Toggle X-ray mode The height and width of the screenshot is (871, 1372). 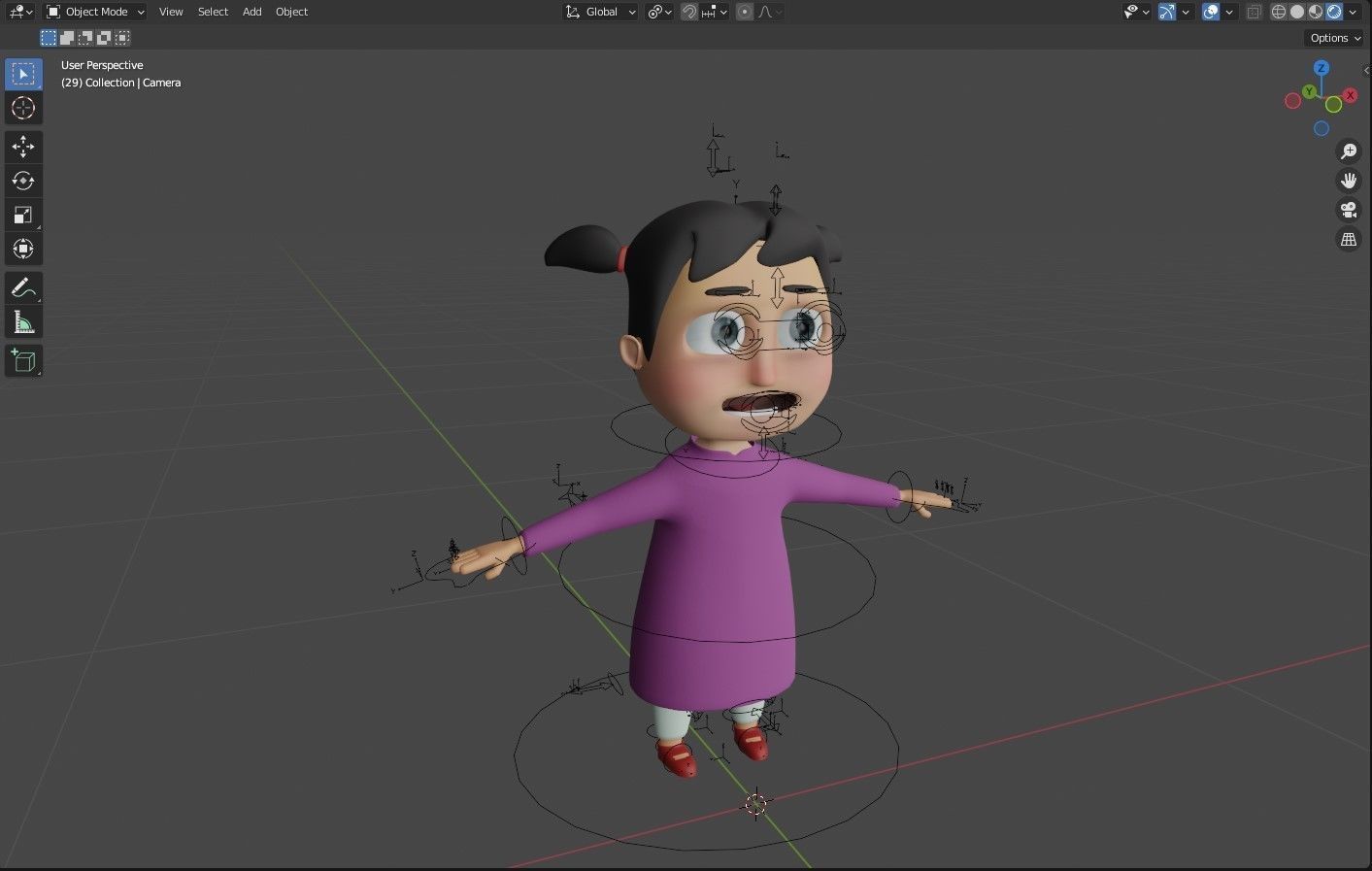1254,12
